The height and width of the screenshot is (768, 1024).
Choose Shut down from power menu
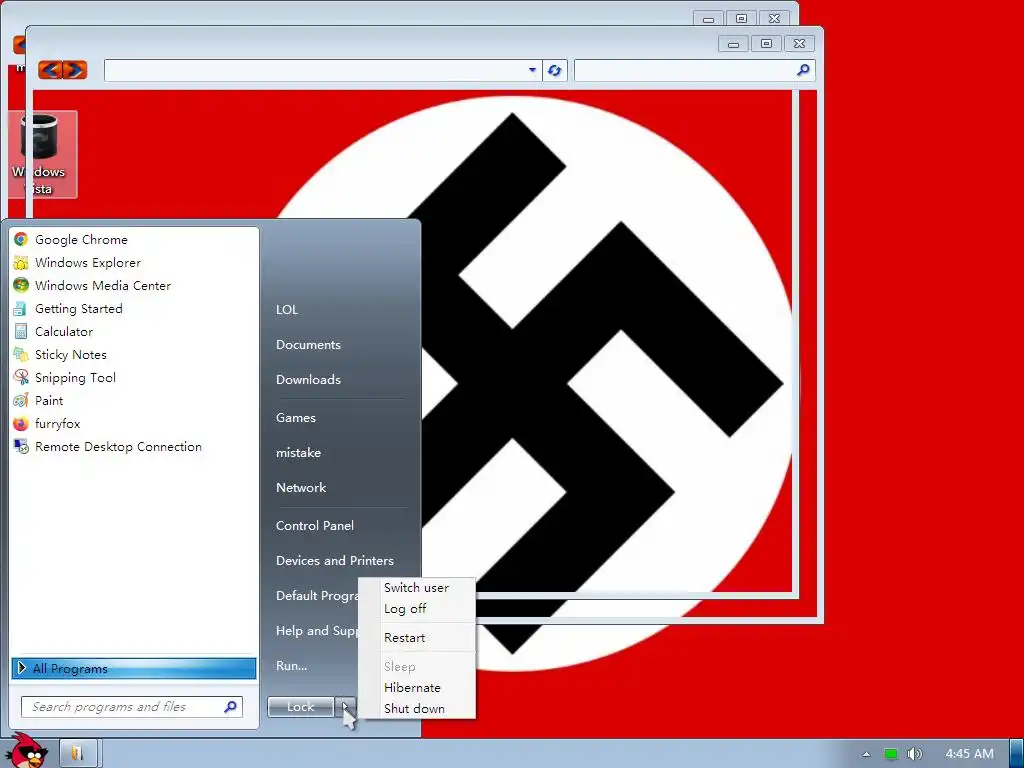414,709
